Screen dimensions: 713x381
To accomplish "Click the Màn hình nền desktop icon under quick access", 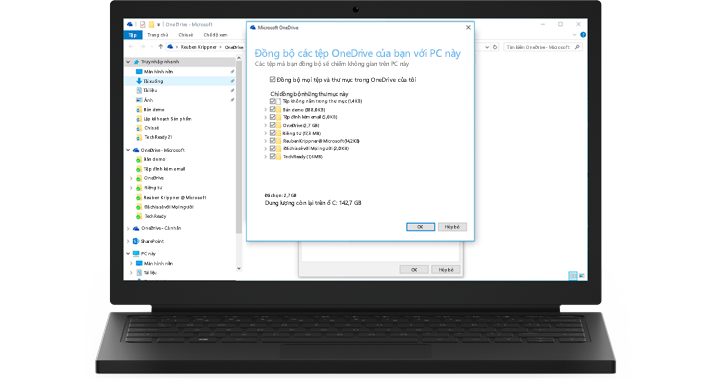I will tap(139, 72).
